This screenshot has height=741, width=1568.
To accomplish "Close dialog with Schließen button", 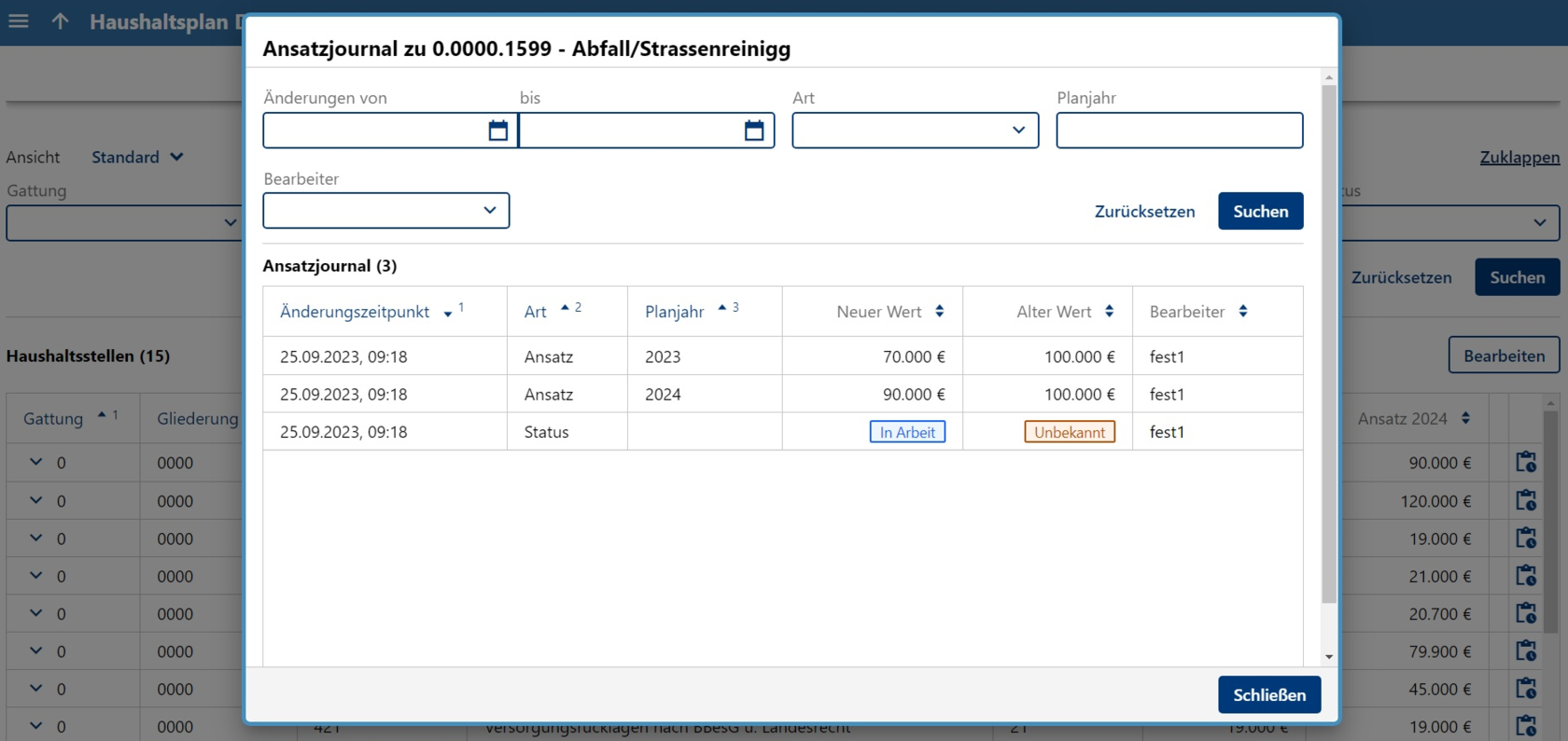I will pyautogui.click(x=1268, y=694).
